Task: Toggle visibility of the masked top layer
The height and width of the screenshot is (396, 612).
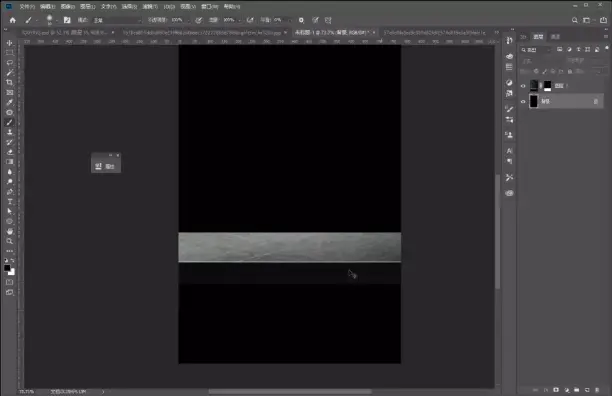Action: point(523,86)
